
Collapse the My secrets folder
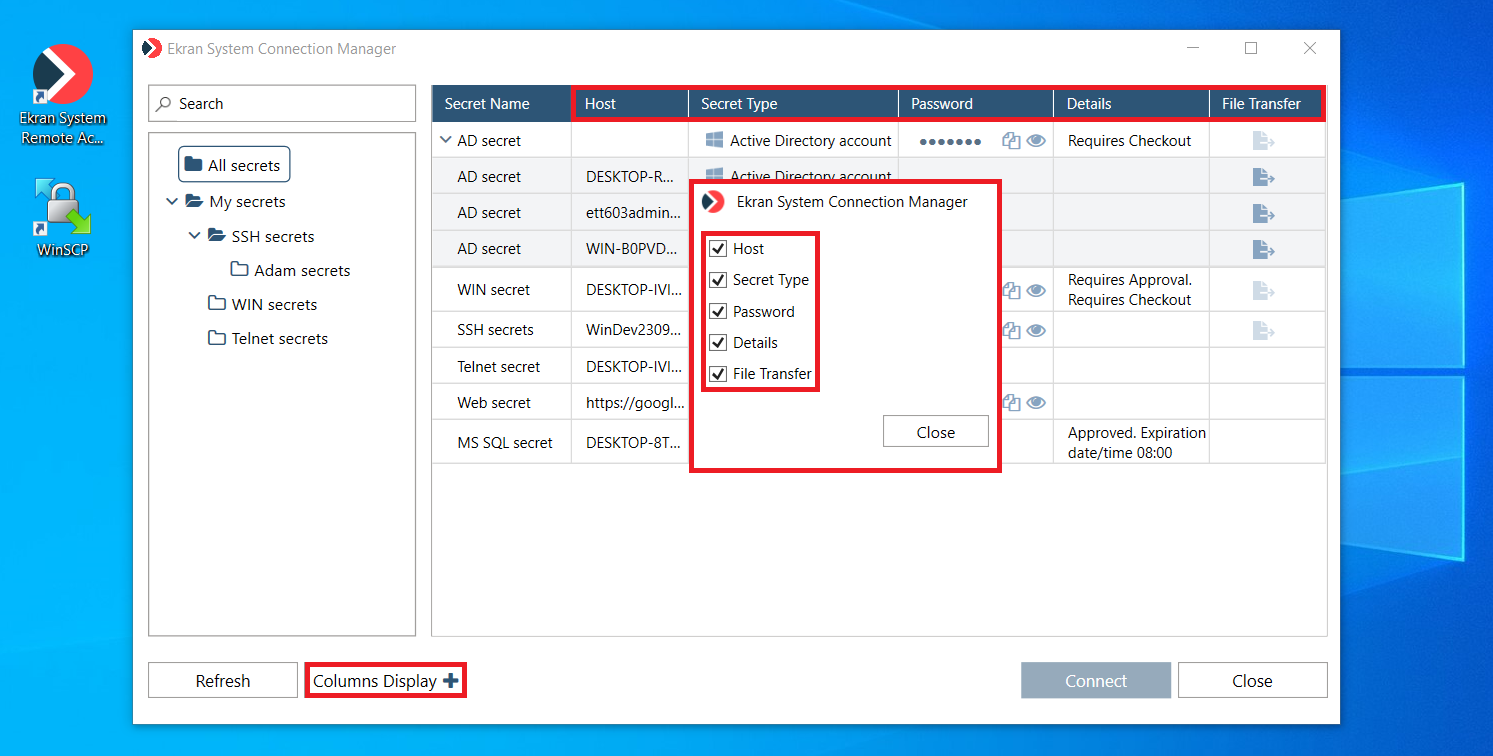tap(172, 202)
